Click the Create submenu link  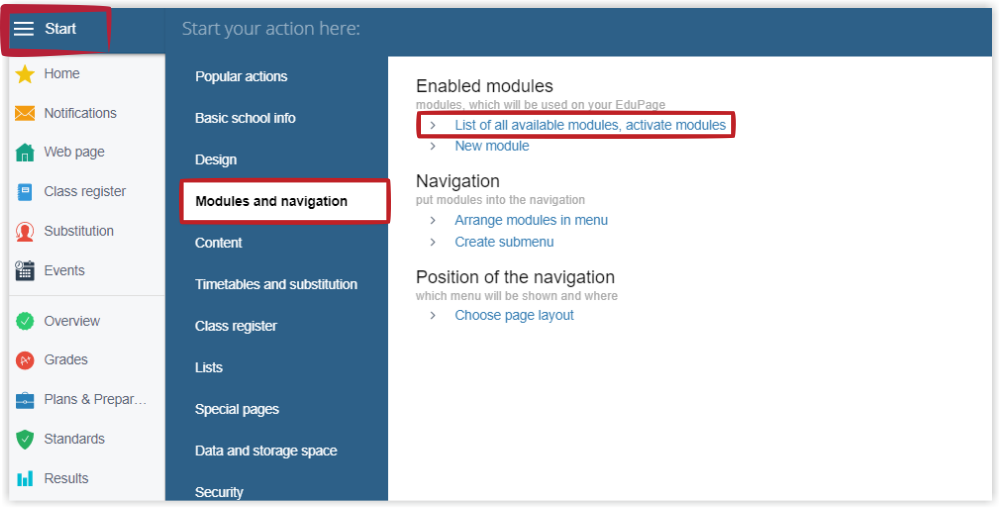coord(504,242)
